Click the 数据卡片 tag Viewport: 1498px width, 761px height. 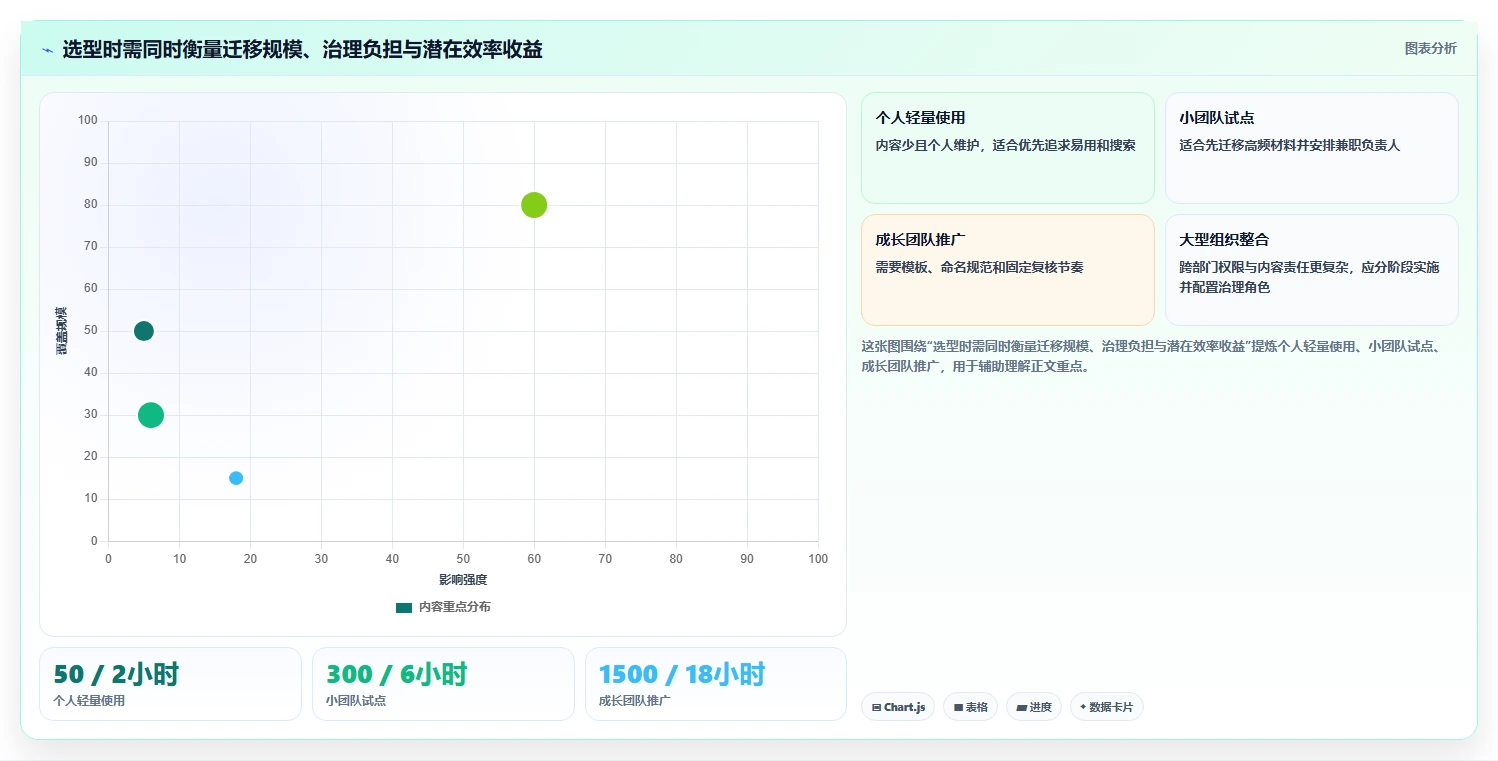[1106, 707]
